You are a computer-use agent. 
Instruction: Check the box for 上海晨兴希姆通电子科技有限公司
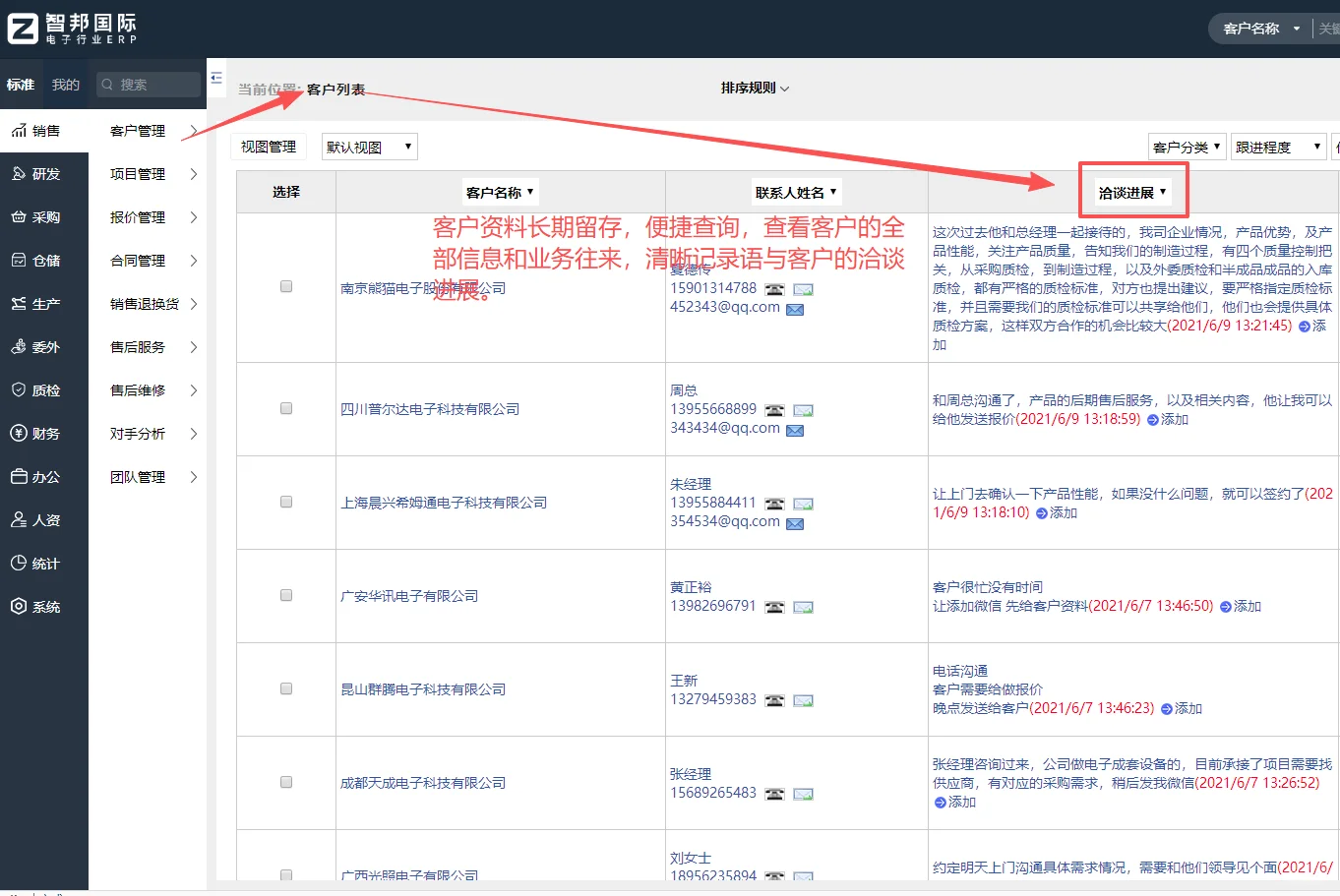pyautogui.click(x=286, y=502)
